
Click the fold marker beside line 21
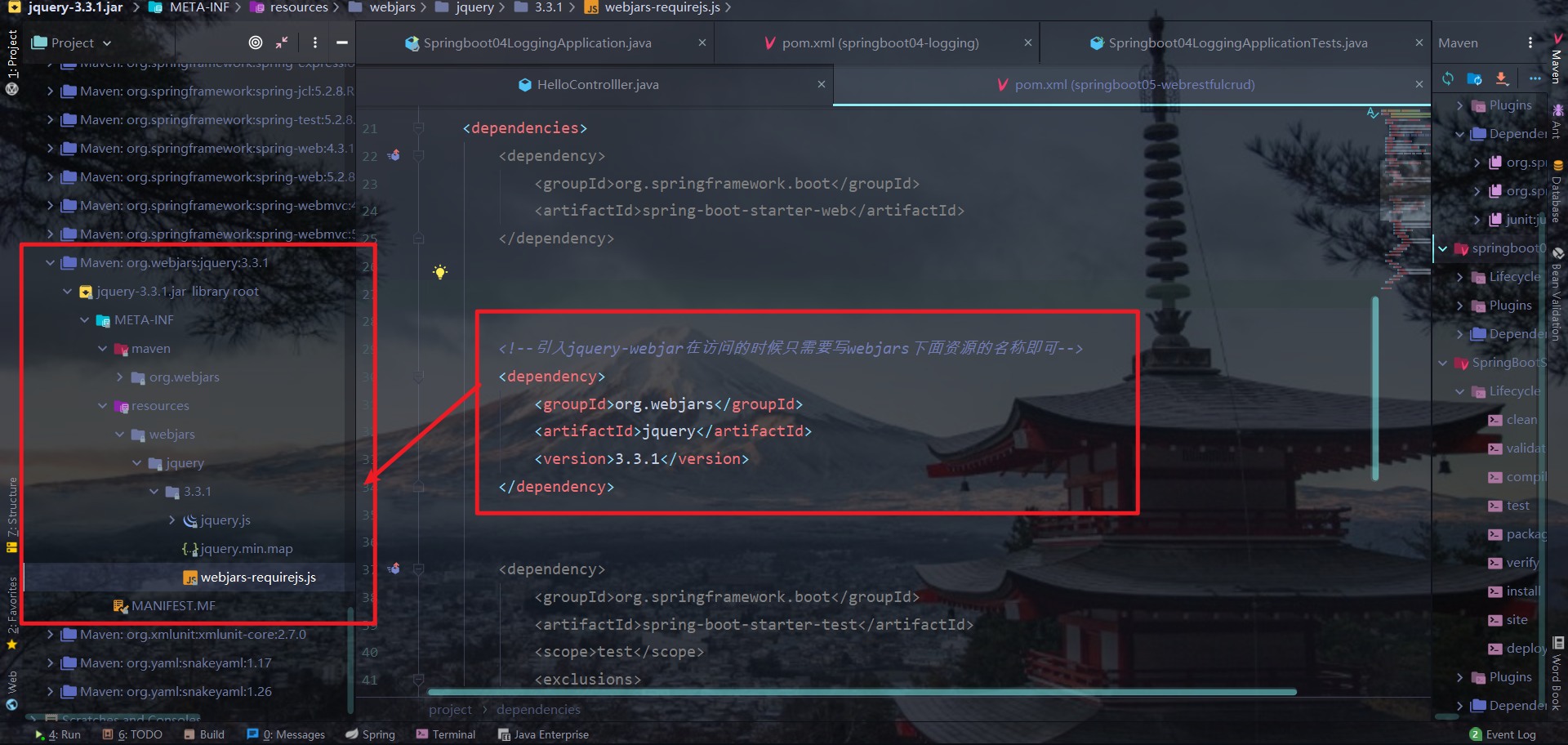click(x=418, y=127)
